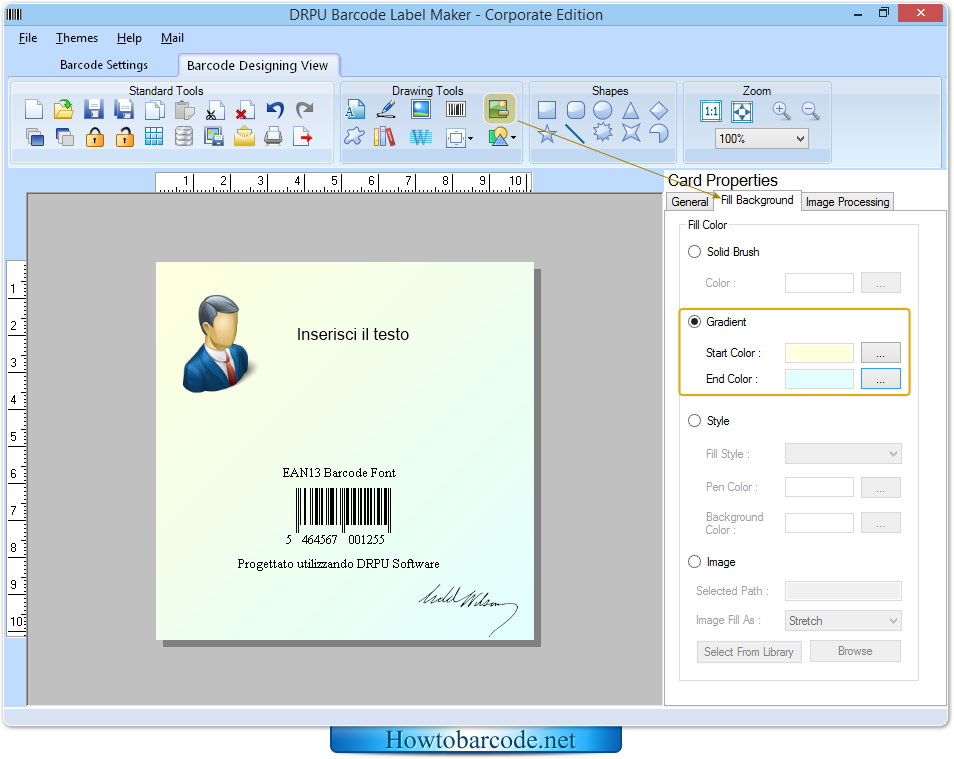Select the Solid Brush radio button
The height and width of the screenshot is (759, 954).
(x=694, y=252)
